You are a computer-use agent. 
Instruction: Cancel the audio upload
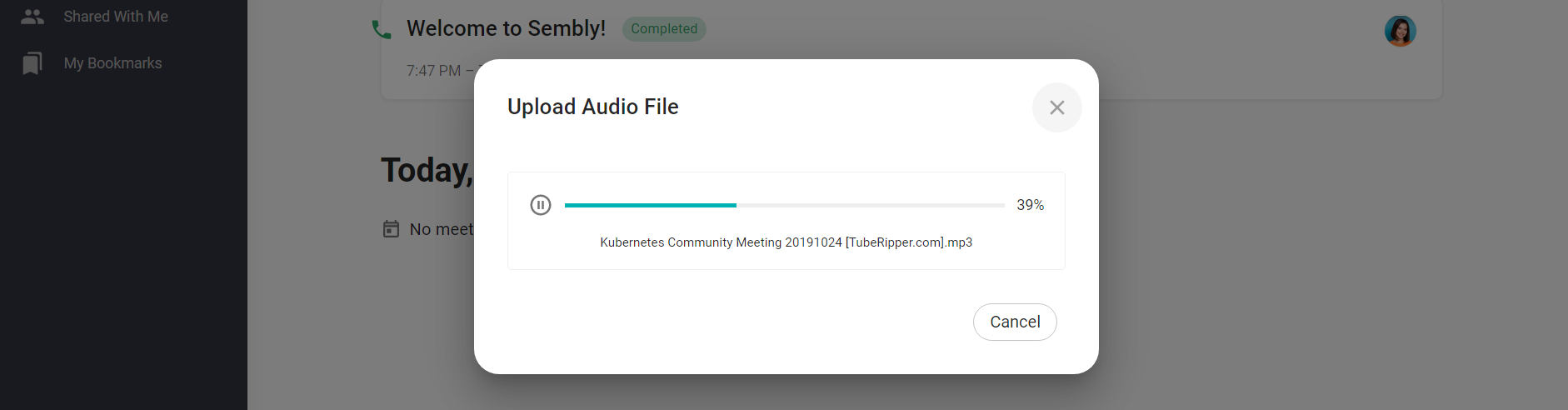(x=1015, y=322)
